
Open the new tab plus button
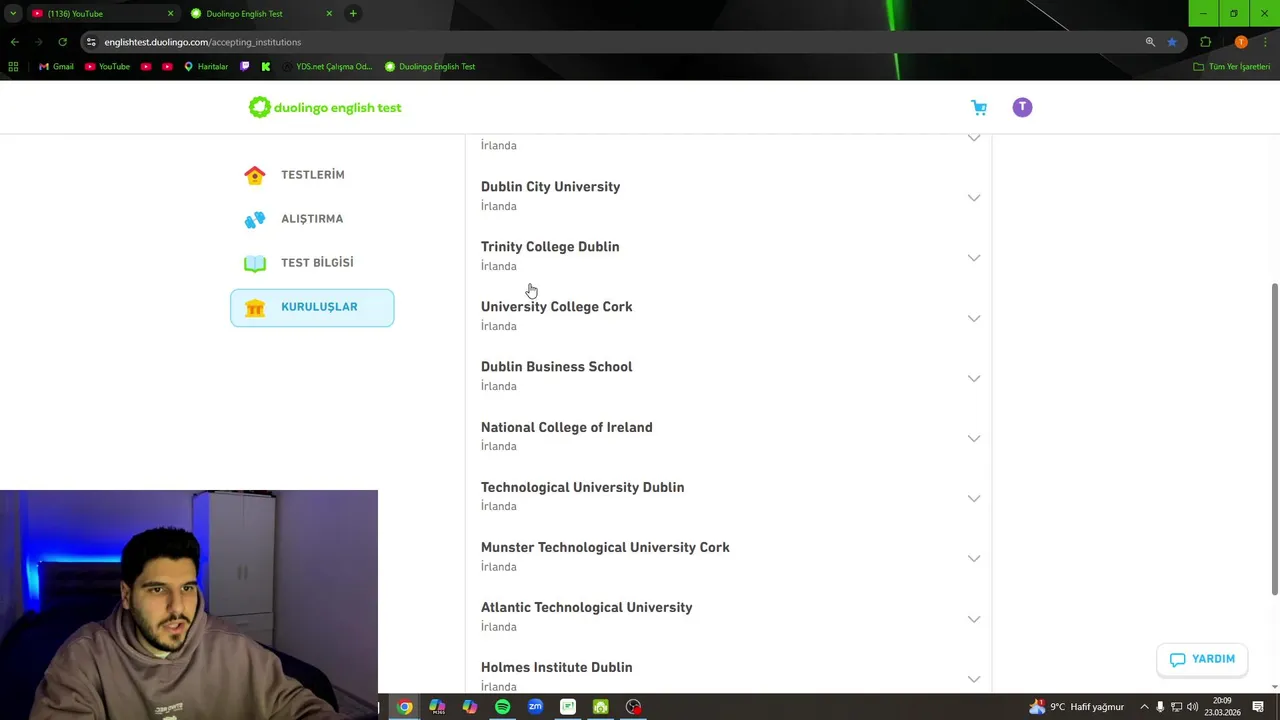pos(353,14)
